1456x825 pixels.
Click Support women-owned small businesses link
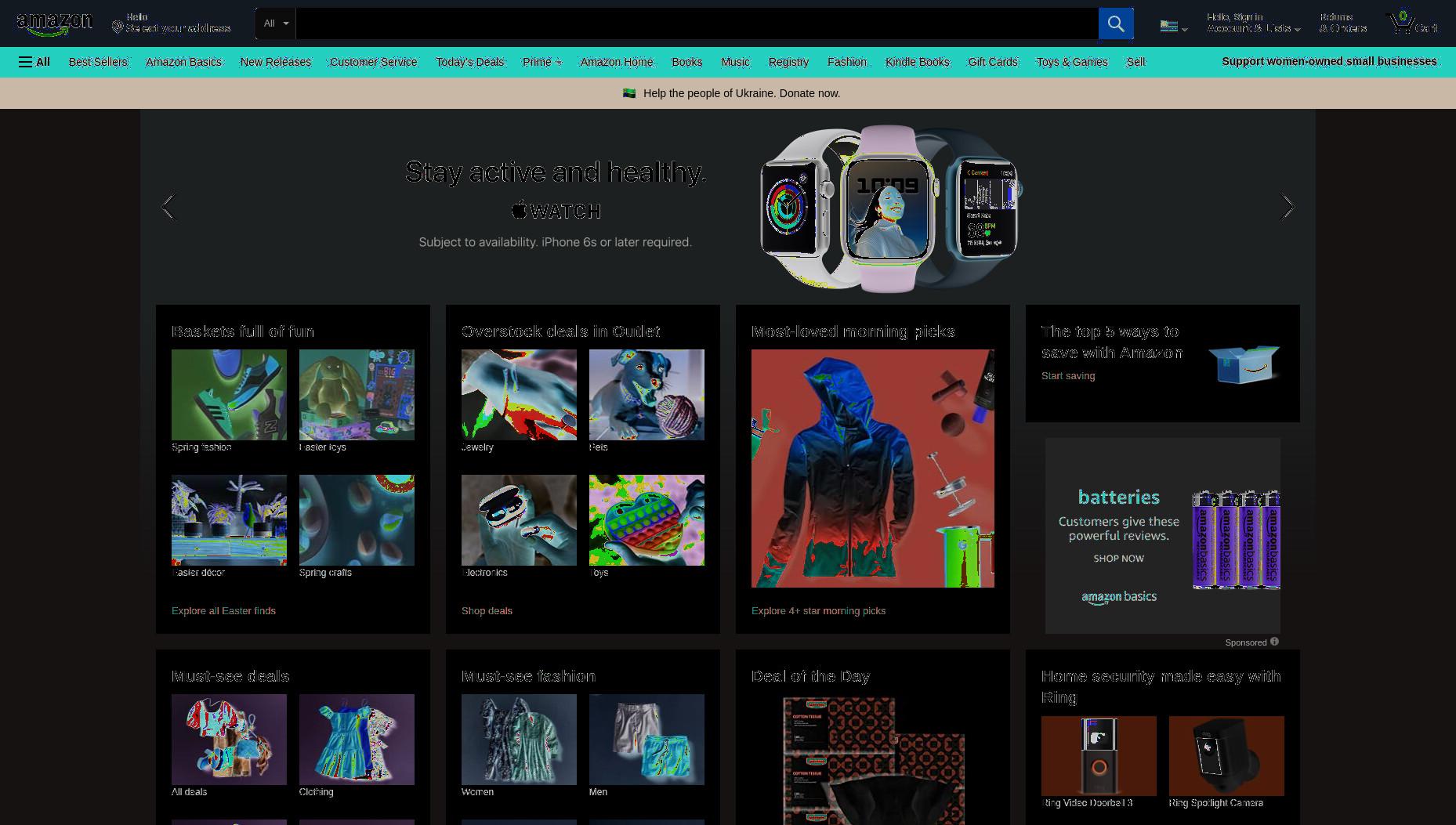coord(1329,61)
